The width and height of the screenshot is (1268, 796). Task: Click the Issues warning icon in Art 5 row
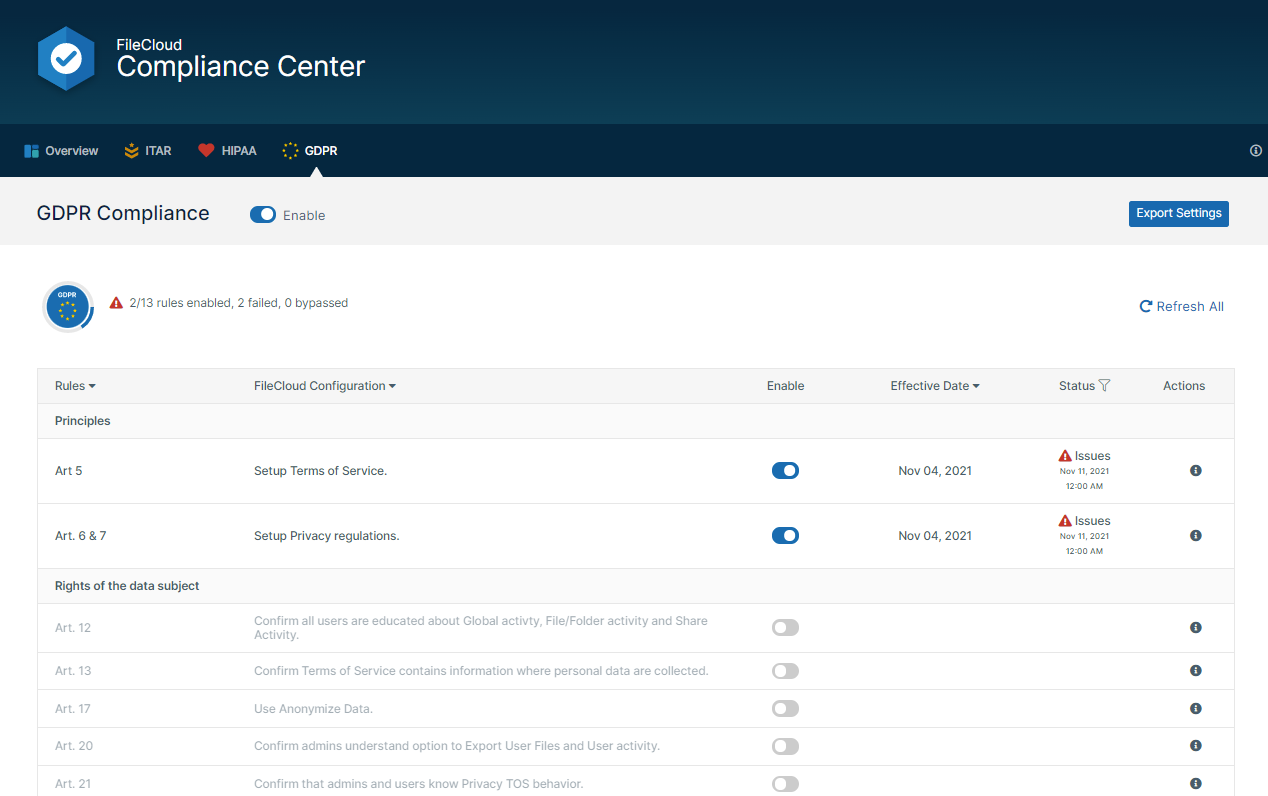click(1065, 455)
